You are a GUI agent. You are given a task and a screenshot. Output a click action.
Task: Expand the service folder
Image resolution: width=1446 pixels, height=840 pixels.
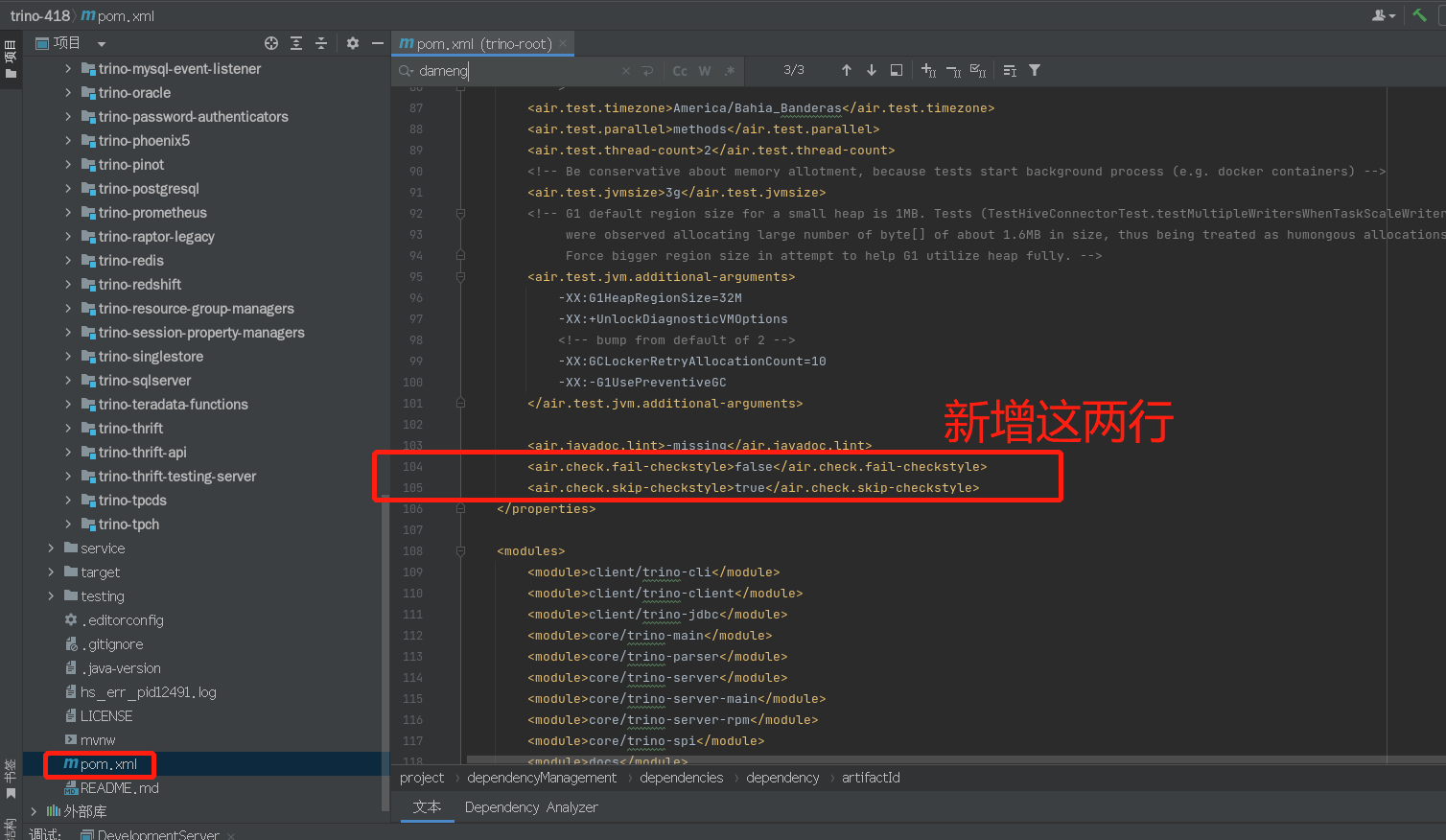51,548
